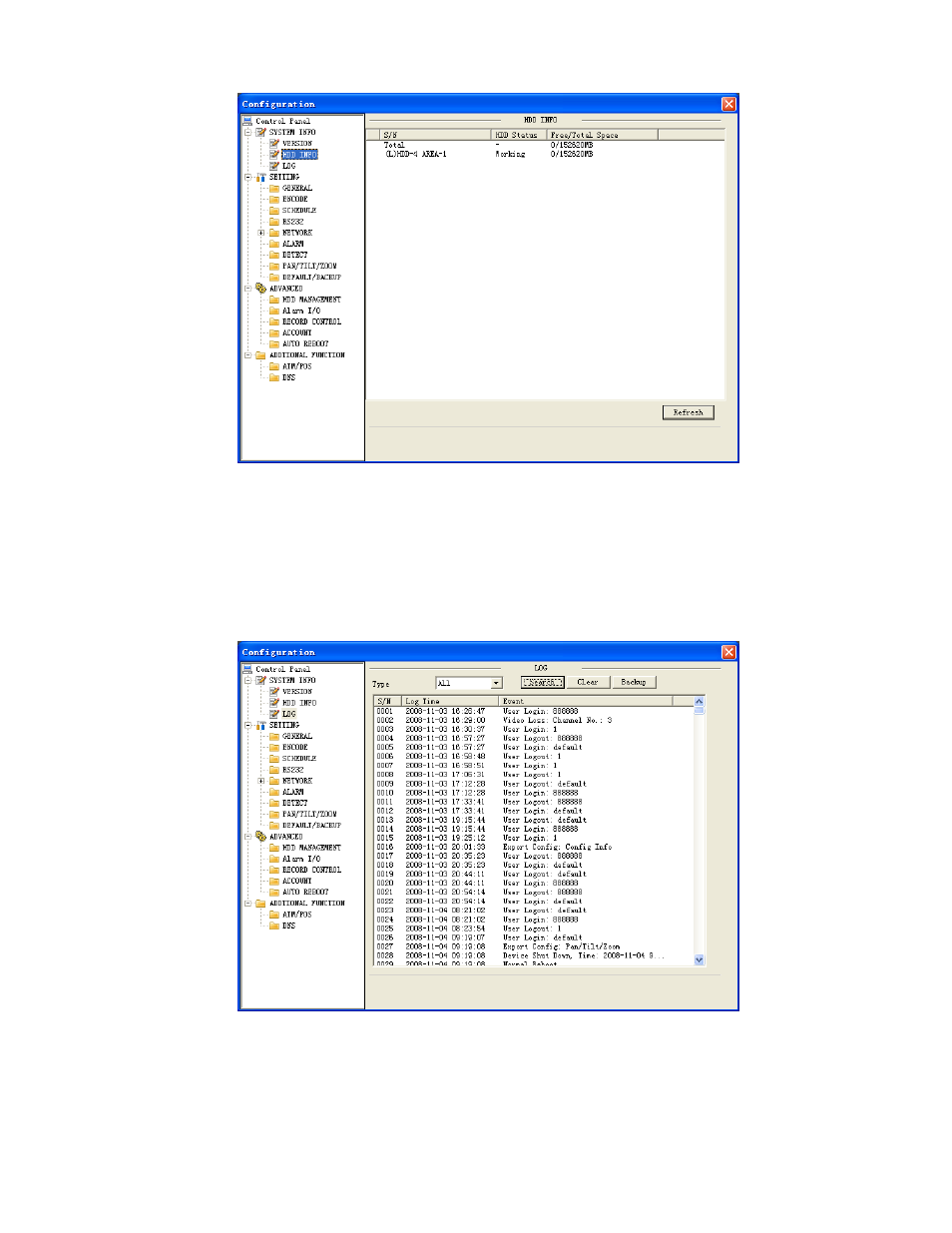The width and height of the screenshot is (952, 1233).
Task: Click SETTING icon in the LOG window tree
Action: tap(260, 725)
